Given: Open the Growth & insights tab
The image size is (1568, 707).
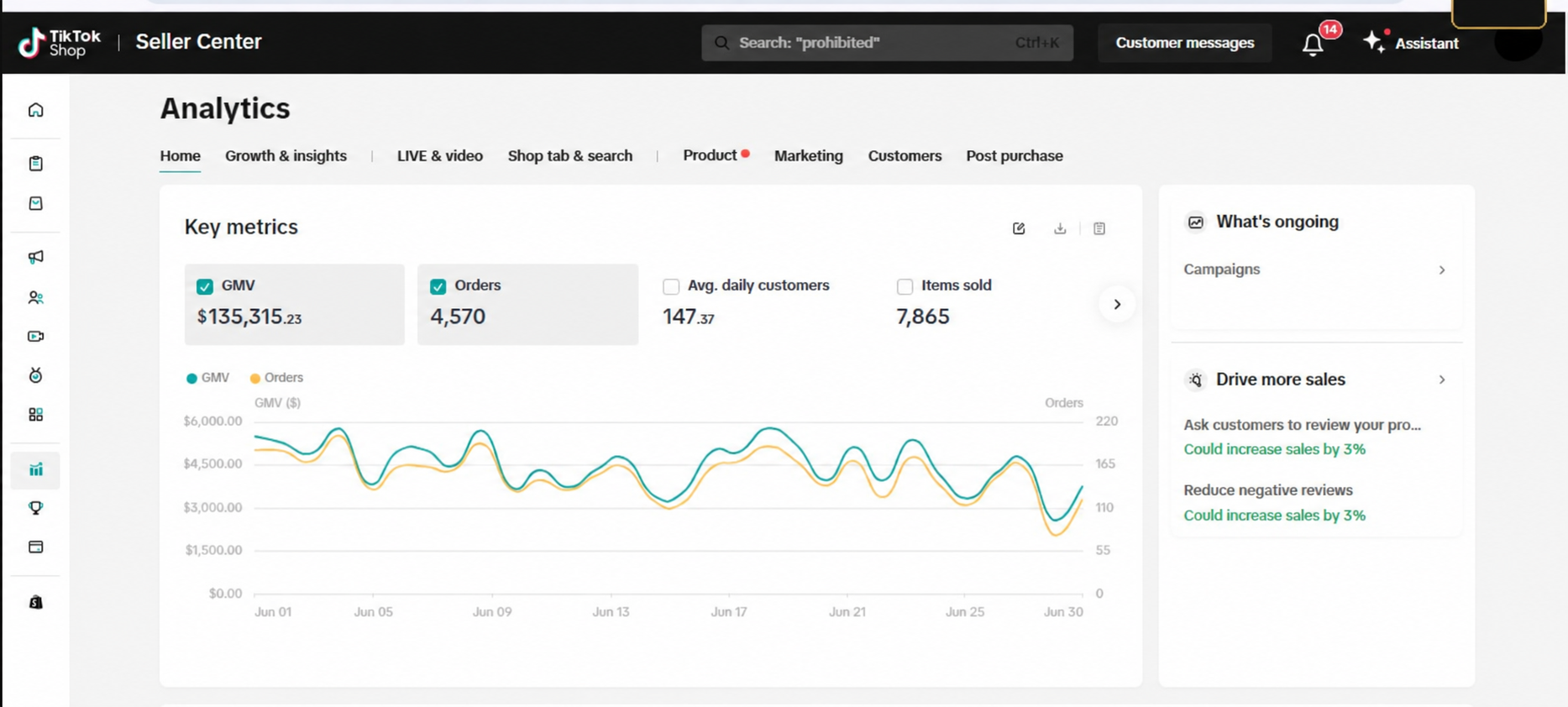Looking at the screenshot, I should (x=286, y=156).
